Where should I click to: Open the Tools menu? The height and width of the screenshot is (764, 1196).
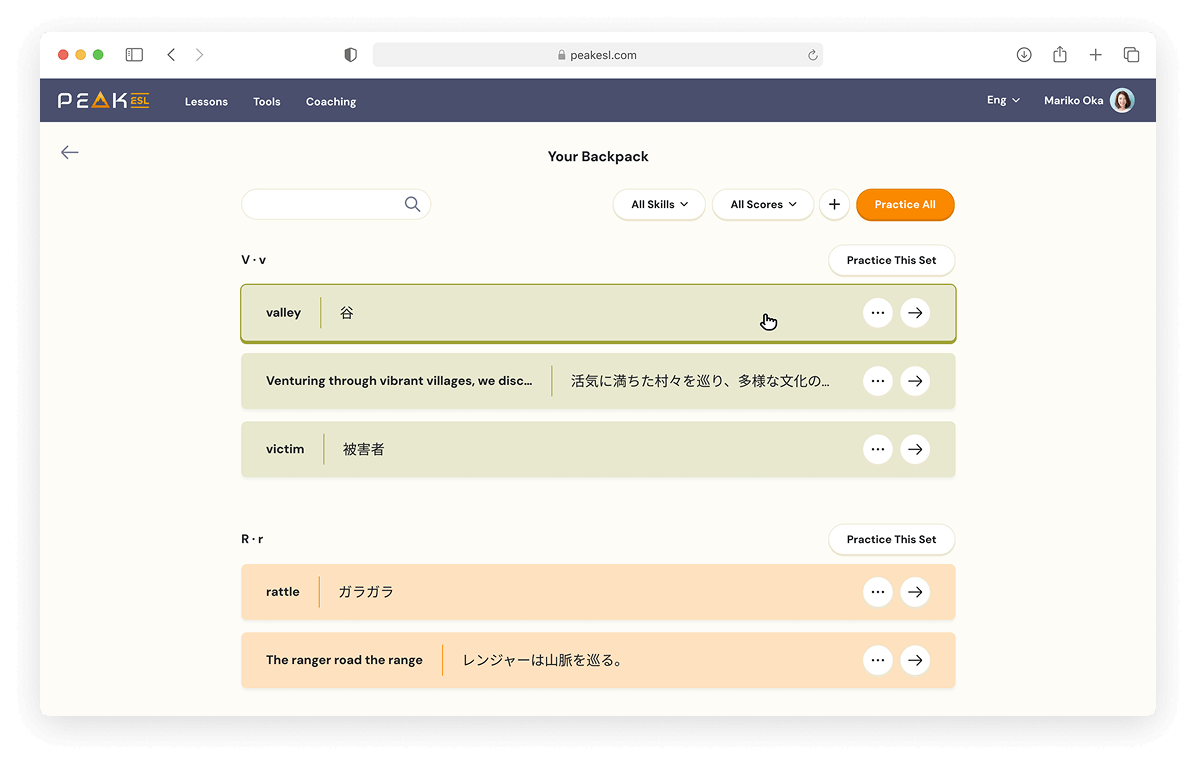(x=267, y=101)
